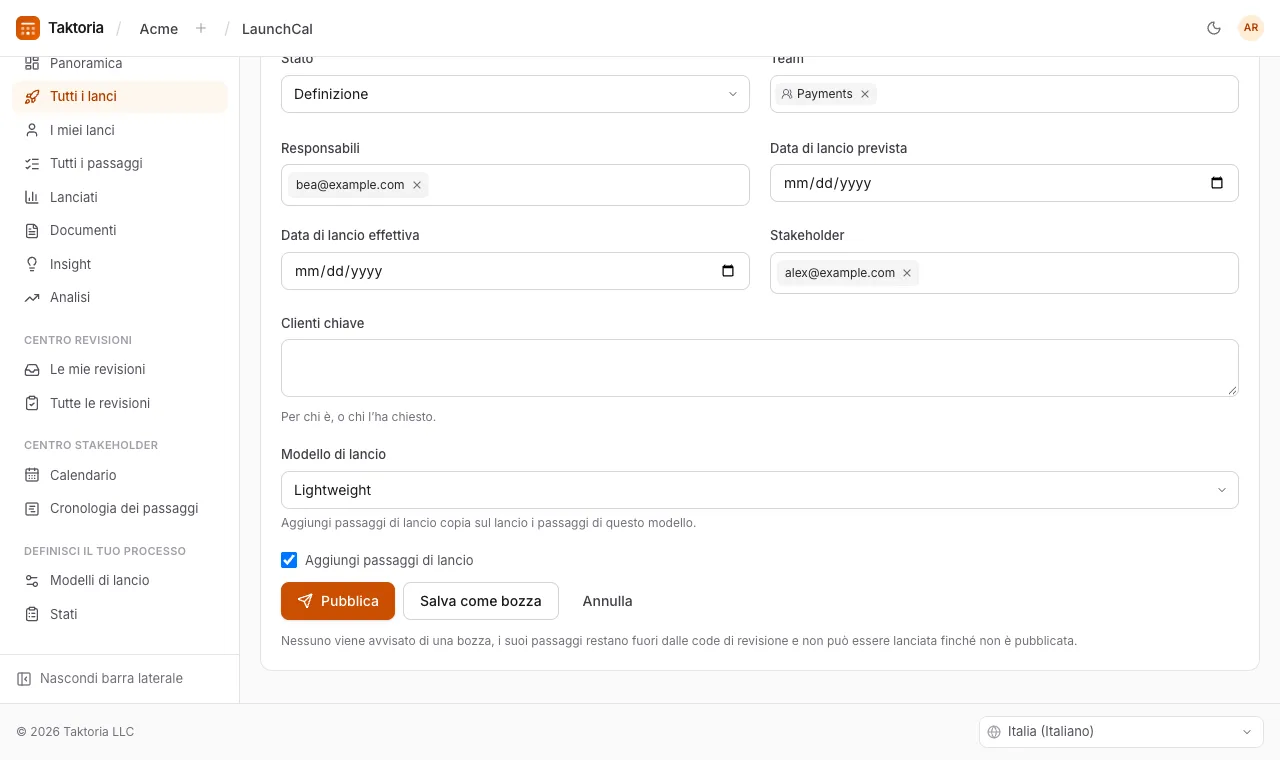
Task: Open the Lanciati section
Action: pos(120,197)
